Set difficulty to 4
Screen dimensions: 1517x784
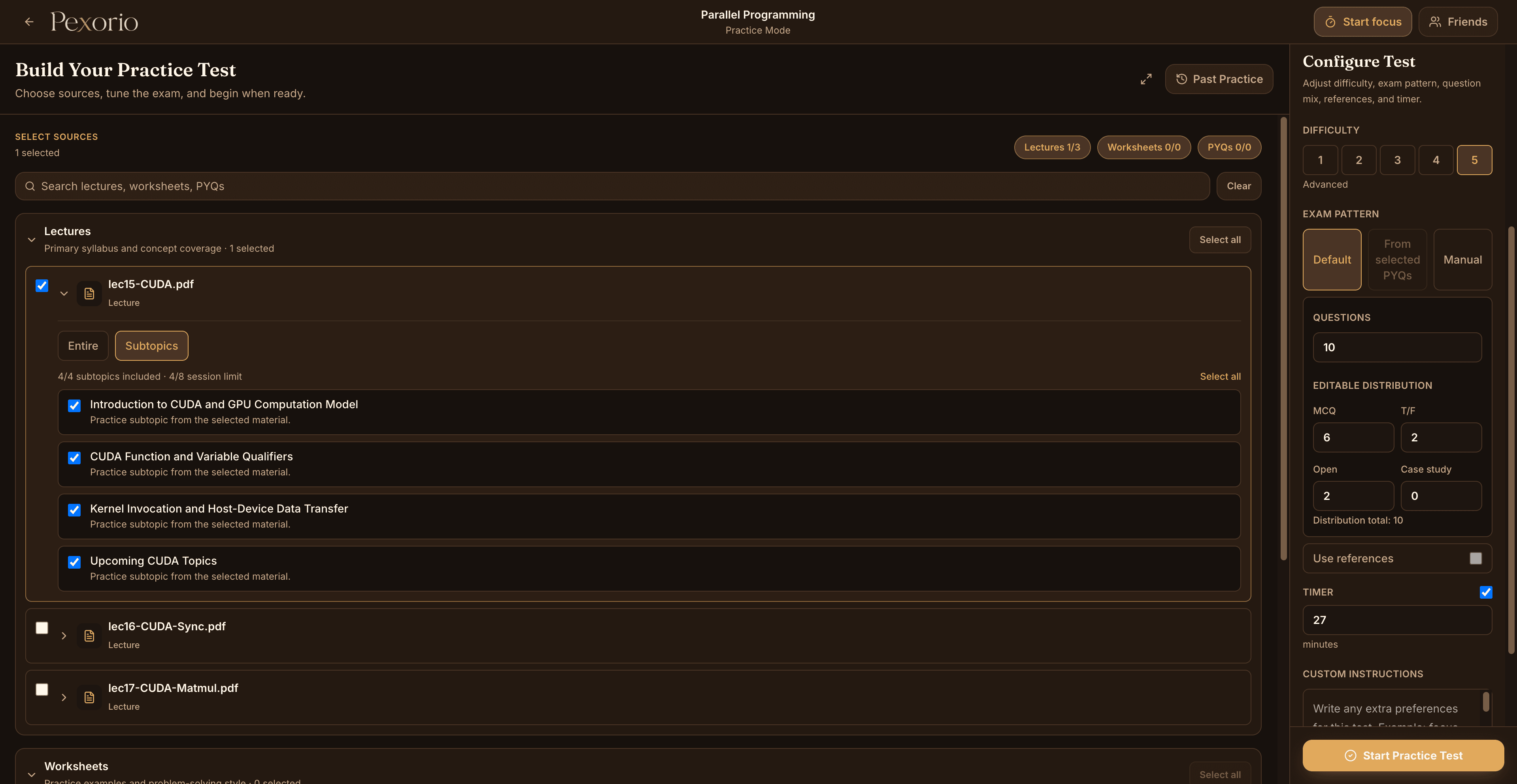point(1436,160)
